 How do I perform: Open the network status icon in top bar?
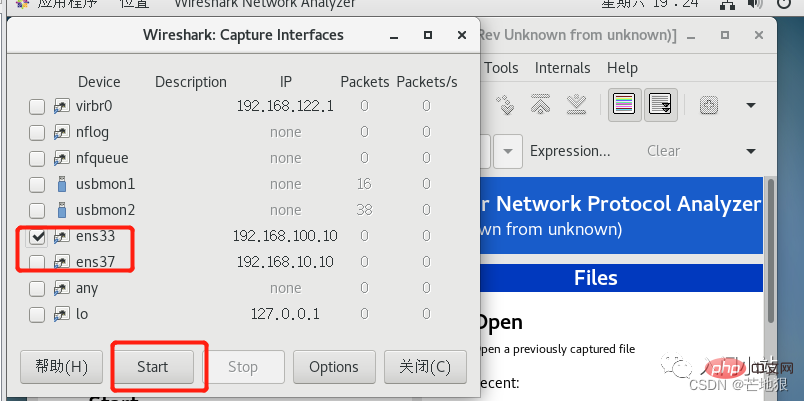pyautogui.click(x=727, y=4)
